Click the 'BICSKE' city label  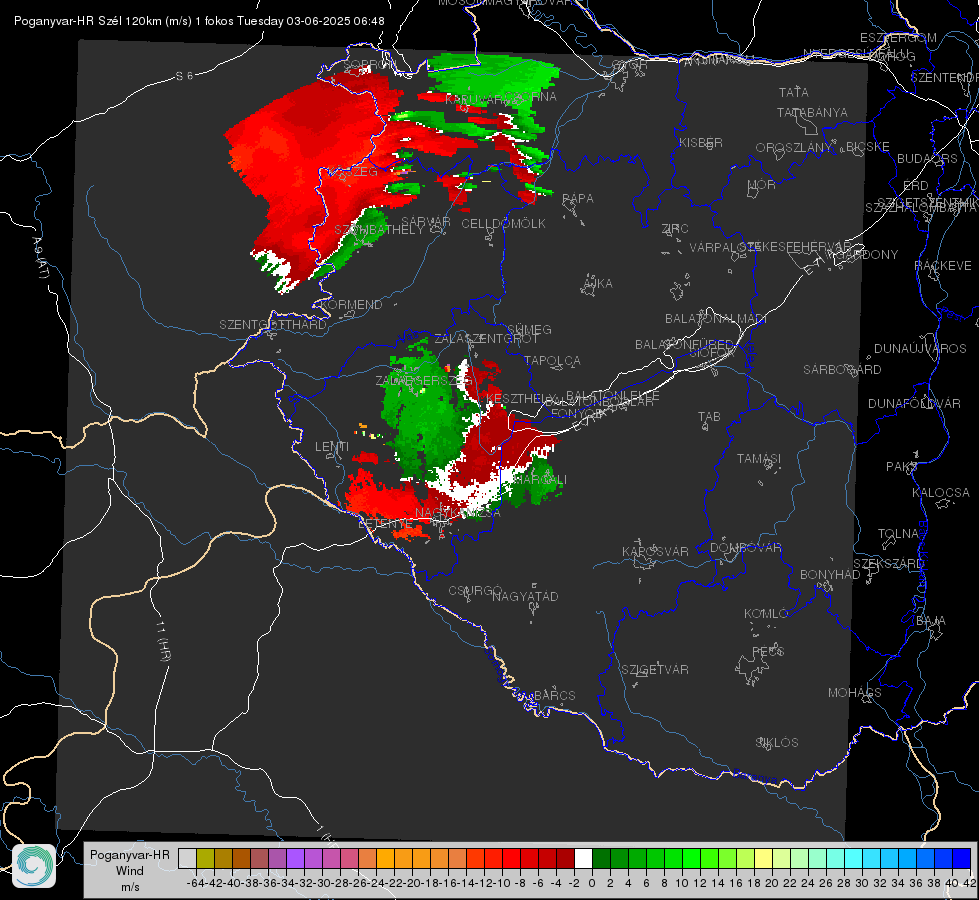[867, 147]
